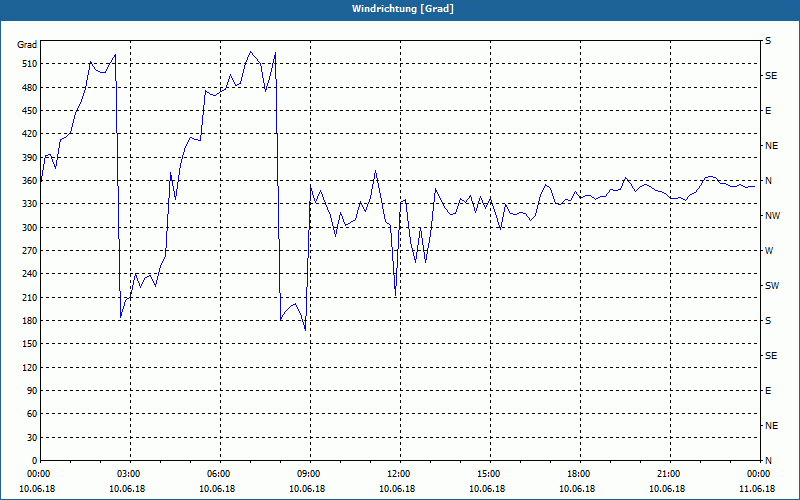Select the 10.06.18 date under 18:00
Image resolution: width=800 pixels, height=500 pixels.
coord(577,489)
